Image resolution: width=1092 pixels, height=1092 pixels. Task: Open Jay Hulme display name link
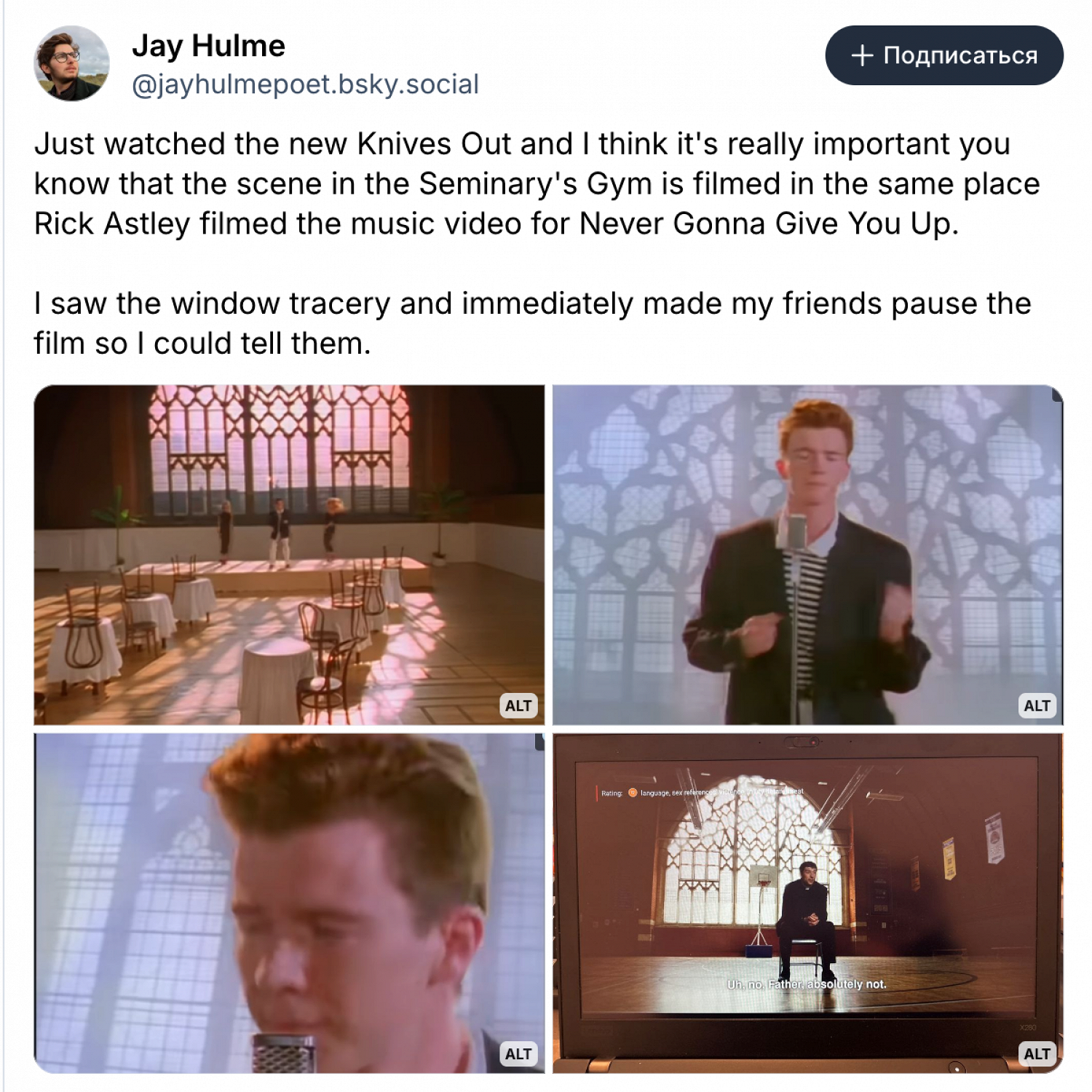(x=208, y=46)
